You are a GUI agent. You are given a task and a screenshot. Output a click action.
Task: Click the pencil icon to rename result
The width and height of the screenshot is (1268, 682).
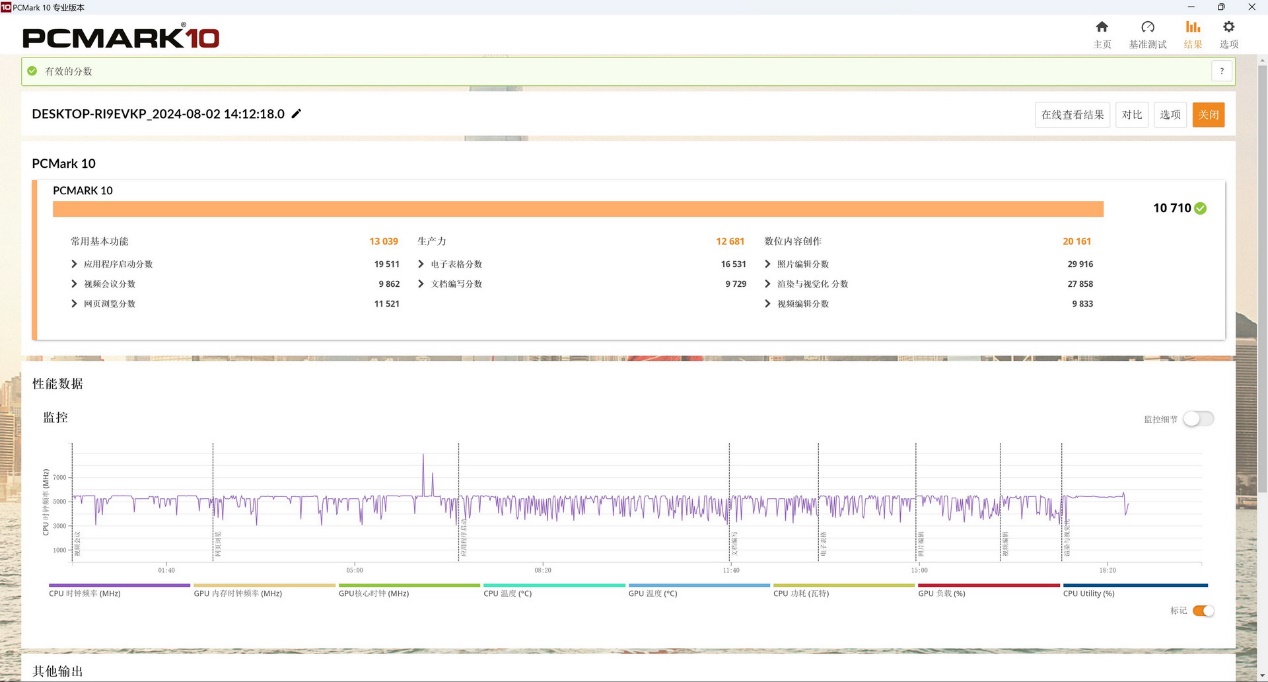296,114
